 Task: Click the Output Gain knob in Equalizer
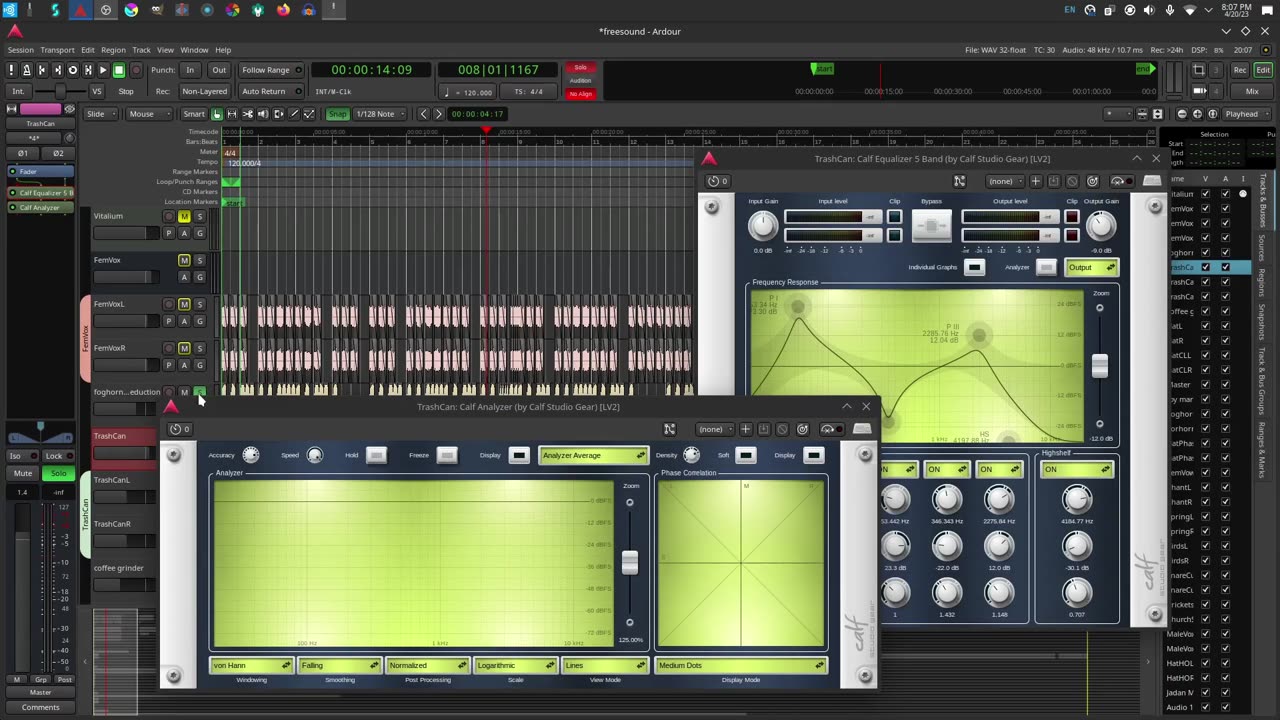[1101, 228]
